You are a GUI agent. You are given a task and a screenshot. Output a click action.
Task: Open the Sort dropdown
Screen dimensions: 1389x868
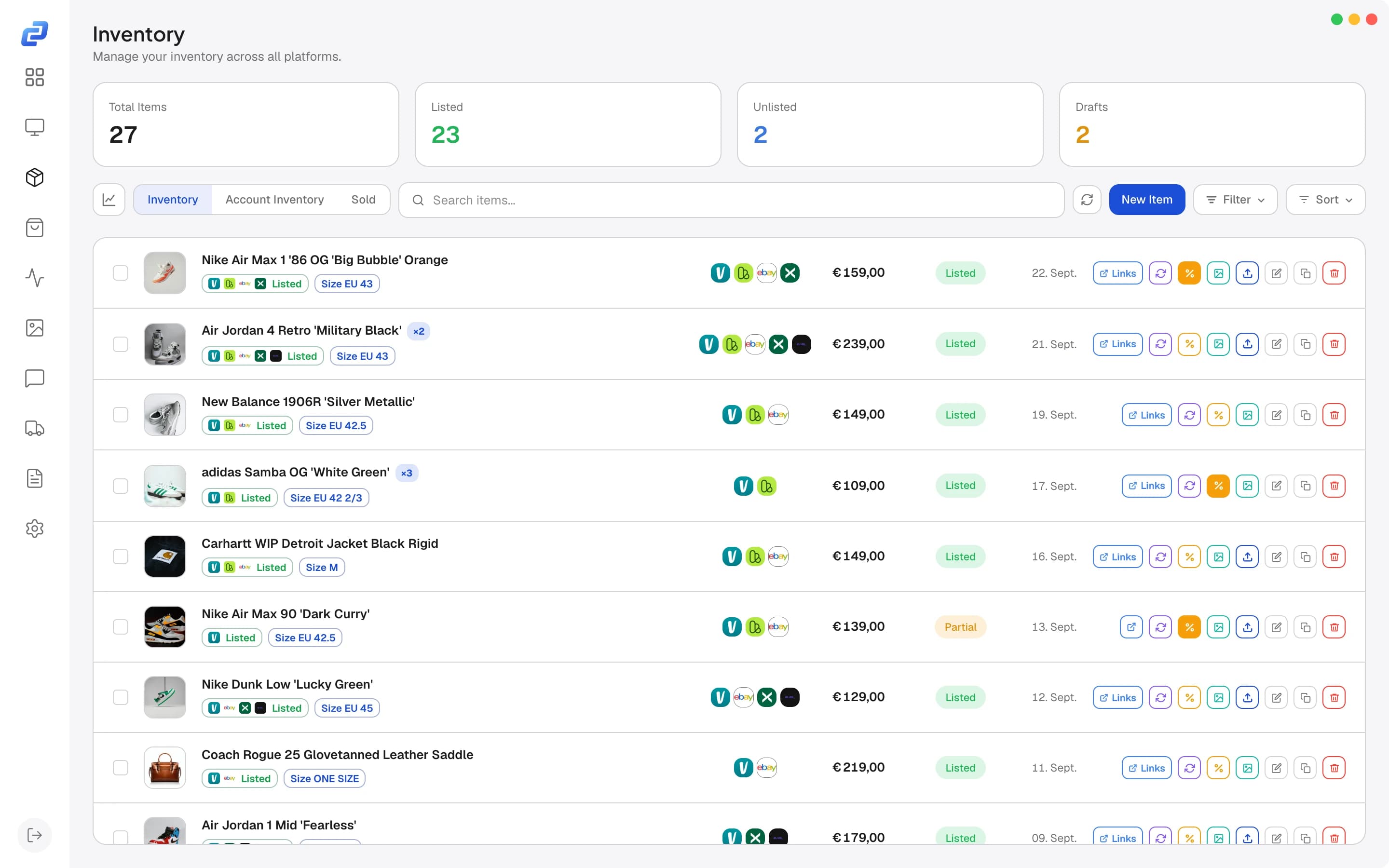1326,200
